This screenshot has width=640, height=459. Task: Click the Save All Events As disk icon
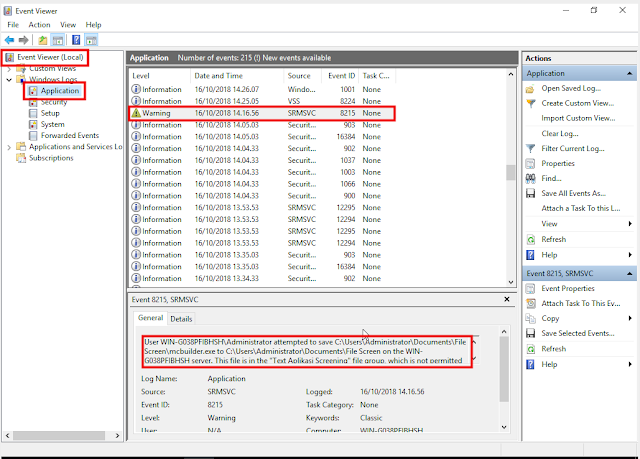point(530,193)
